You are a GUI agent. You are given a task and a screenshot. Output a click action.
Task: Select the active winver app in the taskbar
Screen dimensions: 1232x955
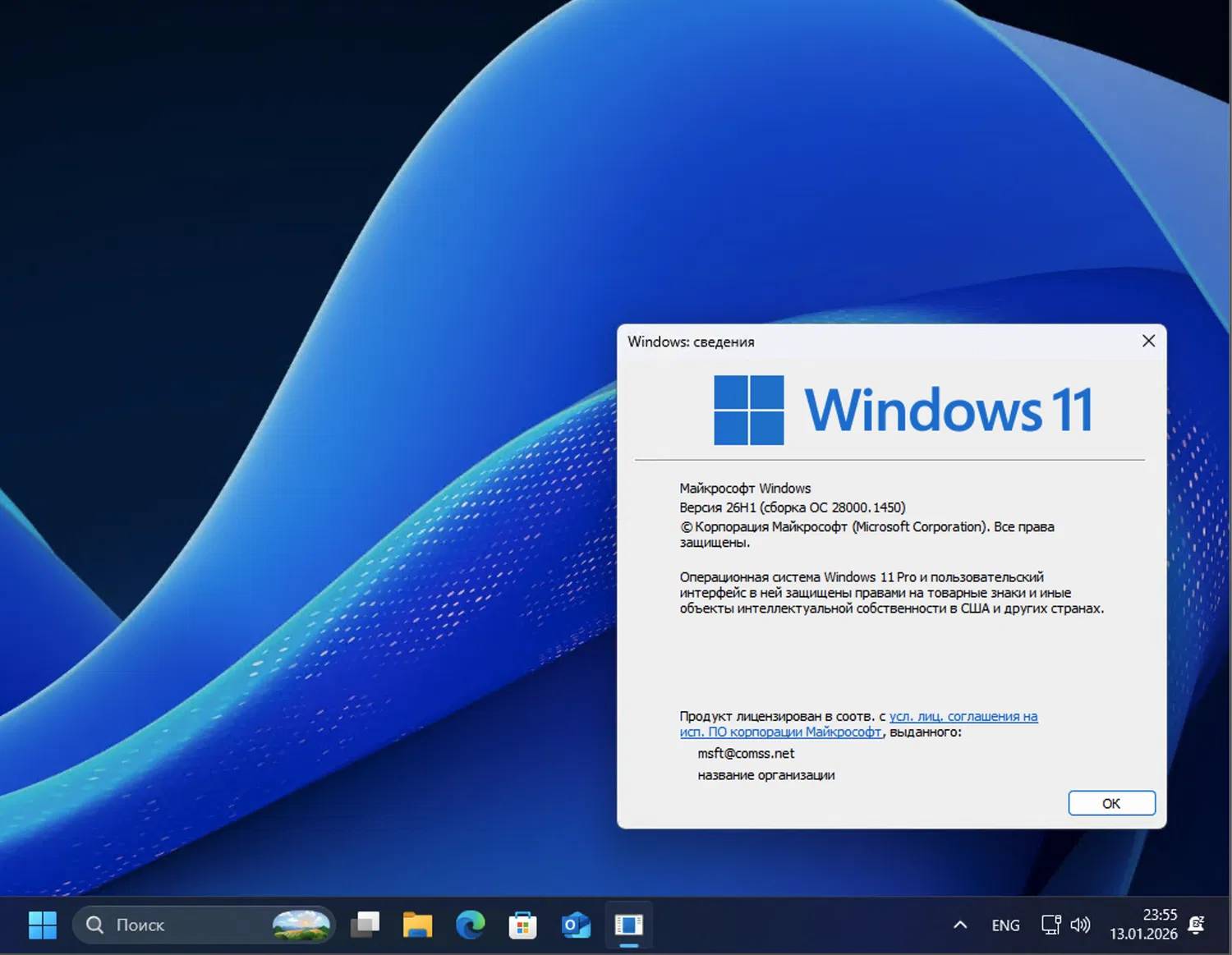(x=629, y=925)
